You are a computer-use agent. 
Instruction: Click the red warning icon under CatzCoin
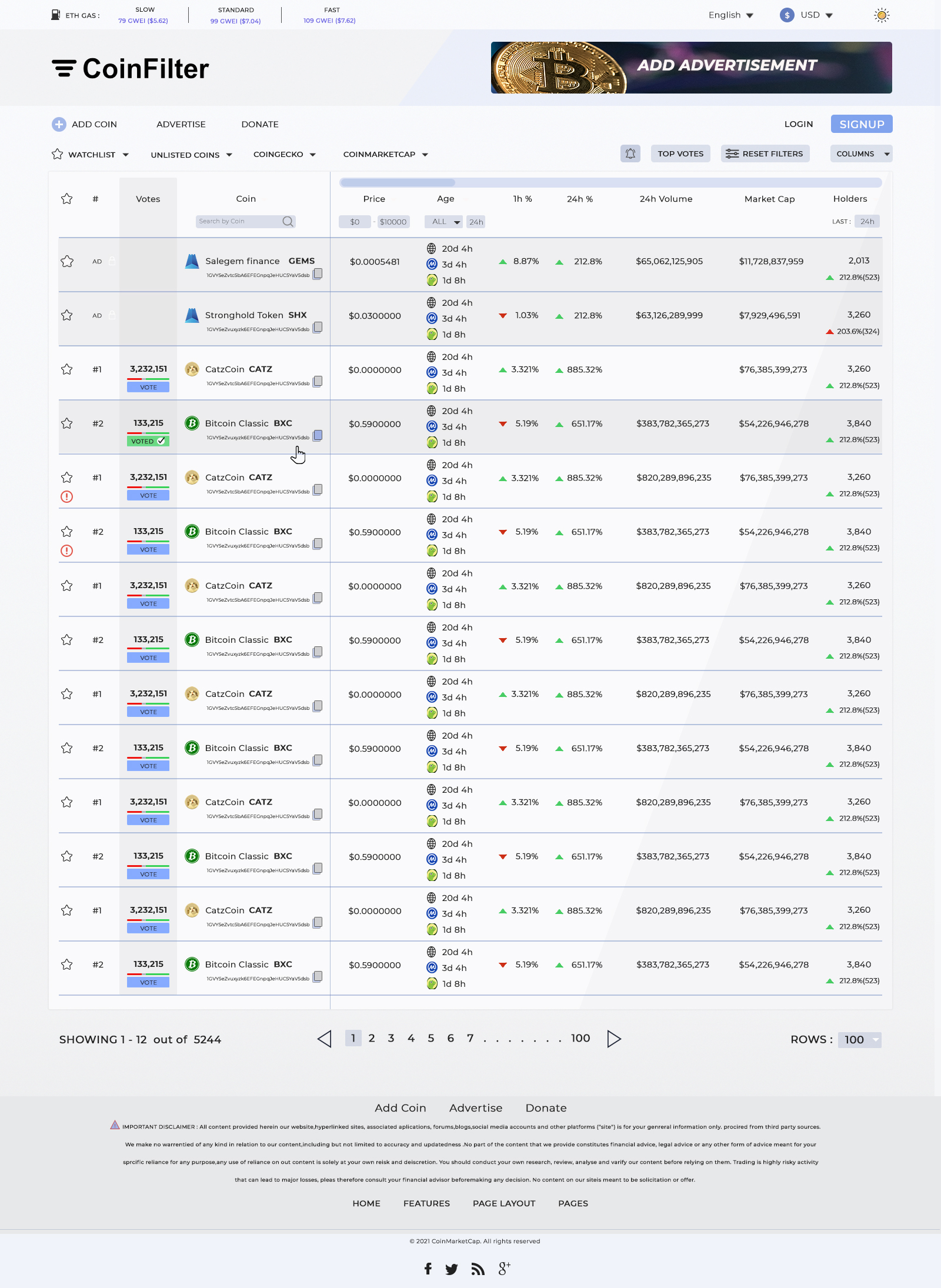(67, 496)
